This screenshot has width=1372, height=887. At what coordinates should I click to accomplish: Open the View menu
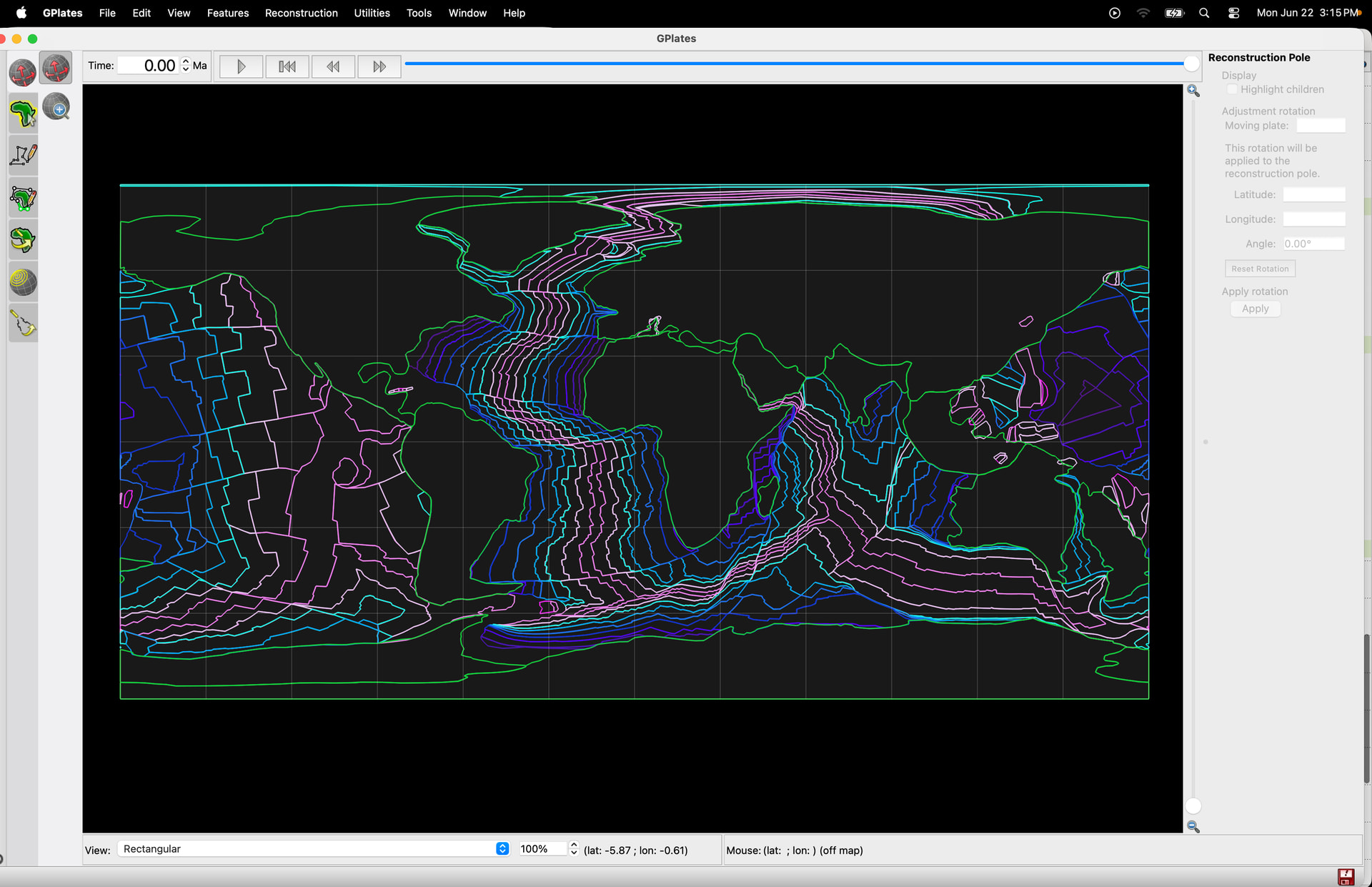click(x=179, y=13)
